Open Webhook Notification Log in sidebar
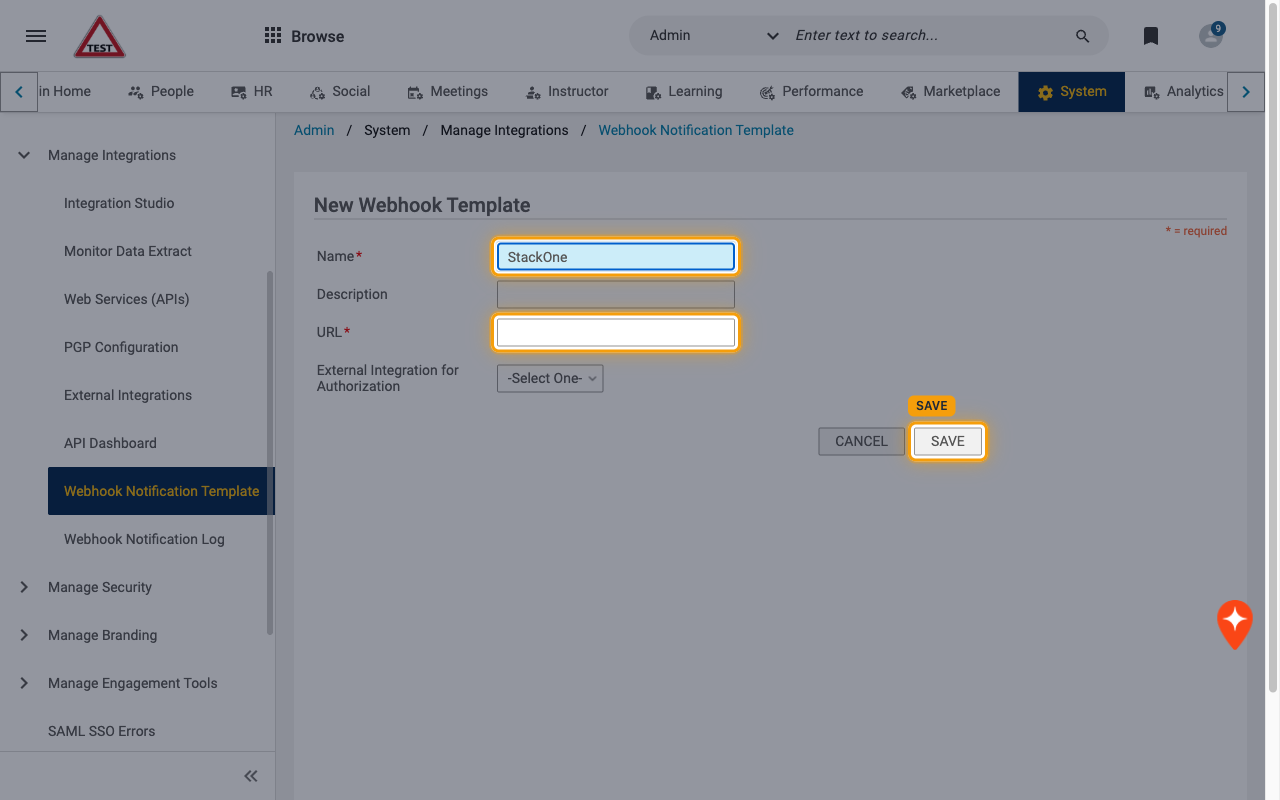Image resolution: width=1280 pixels, height=800 pixels. 144,539
